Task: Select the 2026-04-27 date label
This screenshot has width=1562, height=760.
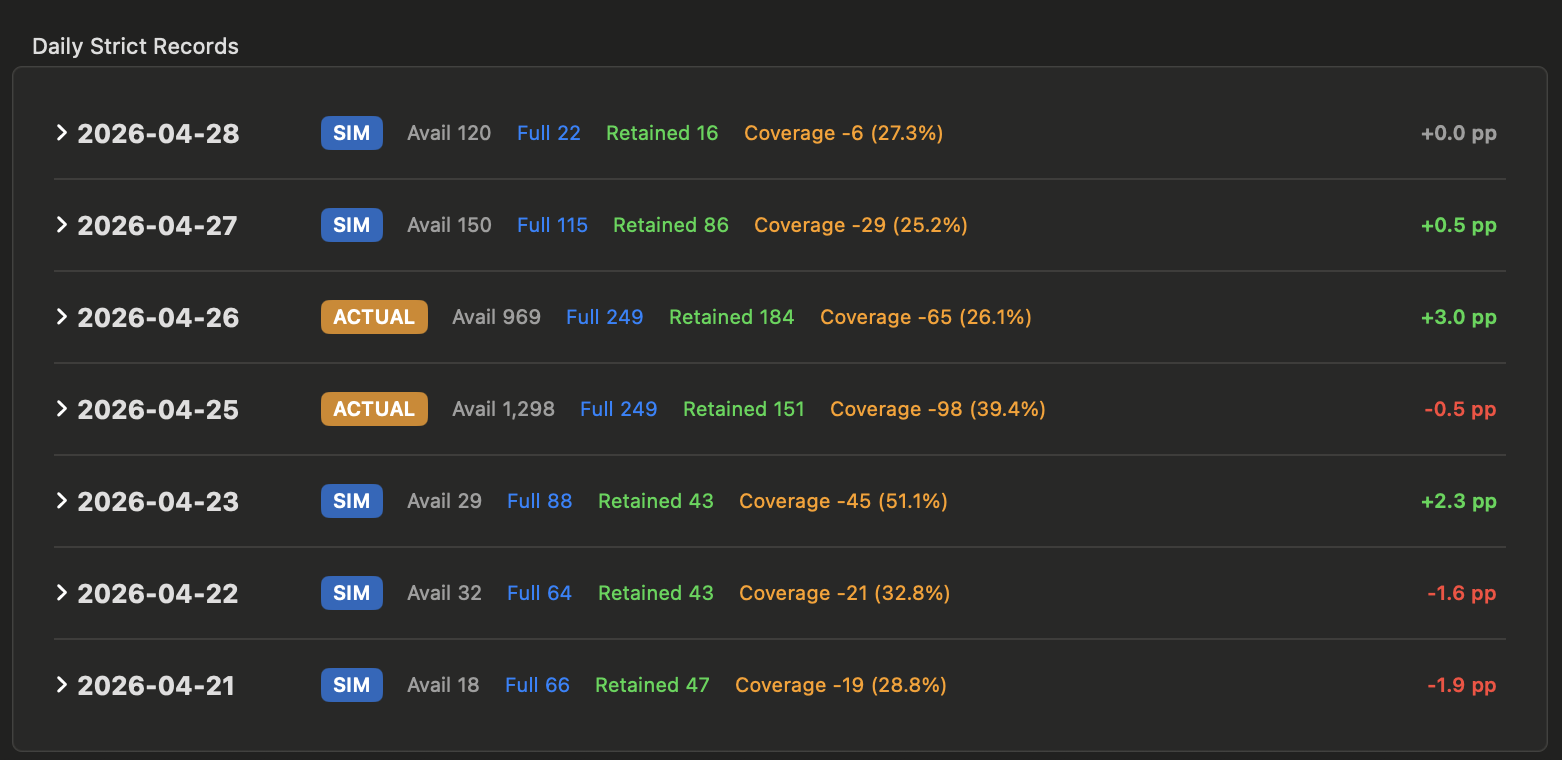Action: (x=158, y=225)
